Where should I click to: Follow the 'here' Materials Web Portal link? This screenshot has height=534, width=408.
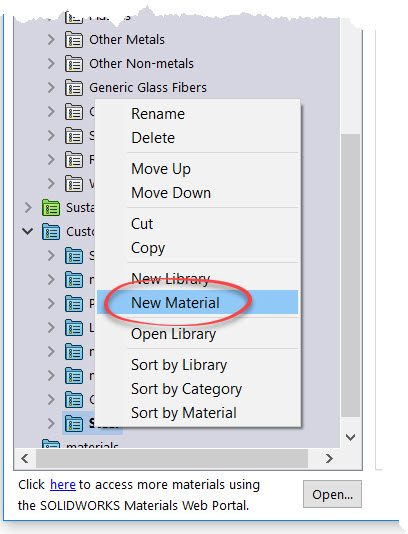(63, 485)
